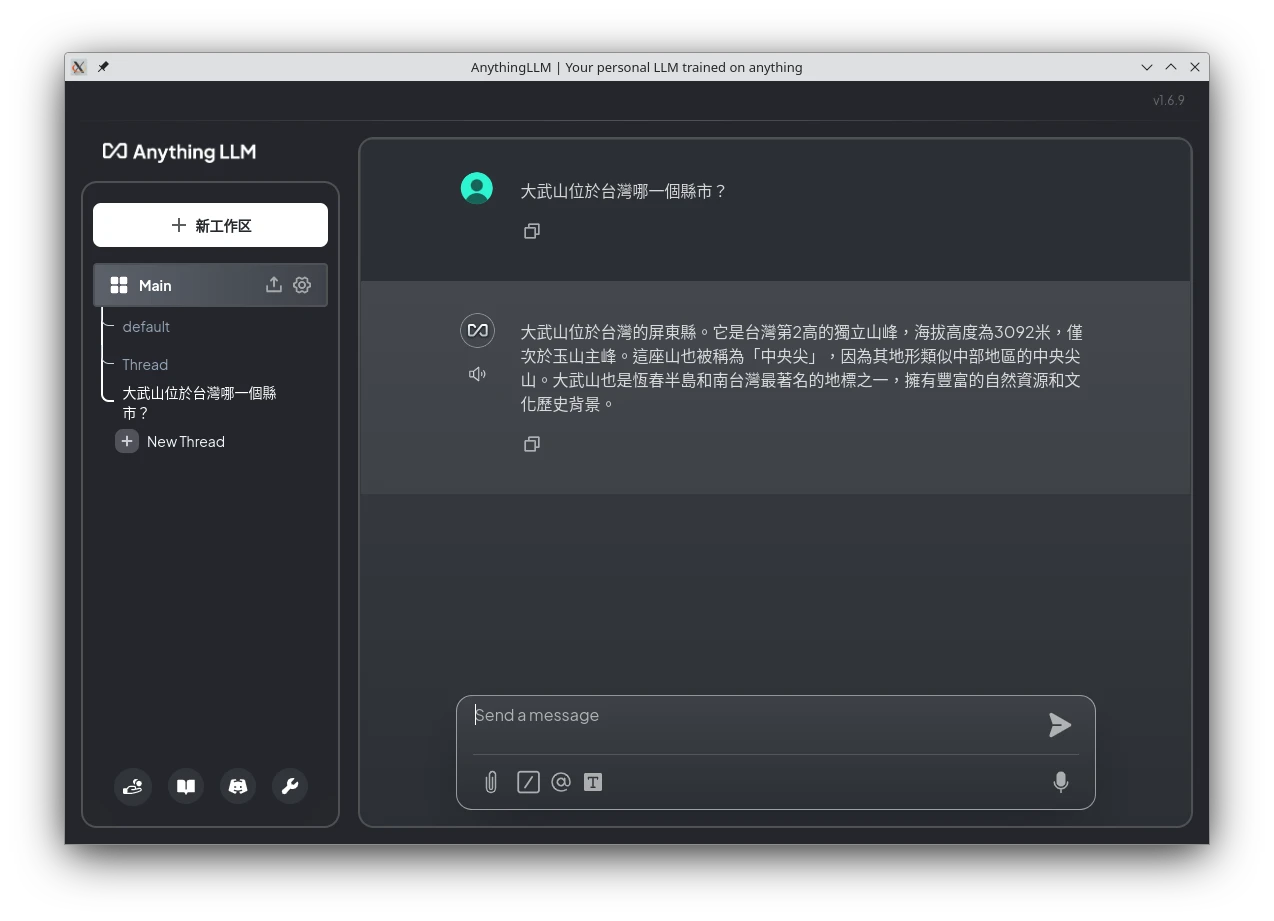This screenshot has width=1274, height=921.
Task: Click the AnythingLLM assistant avatar
Action: coord(477,330)
